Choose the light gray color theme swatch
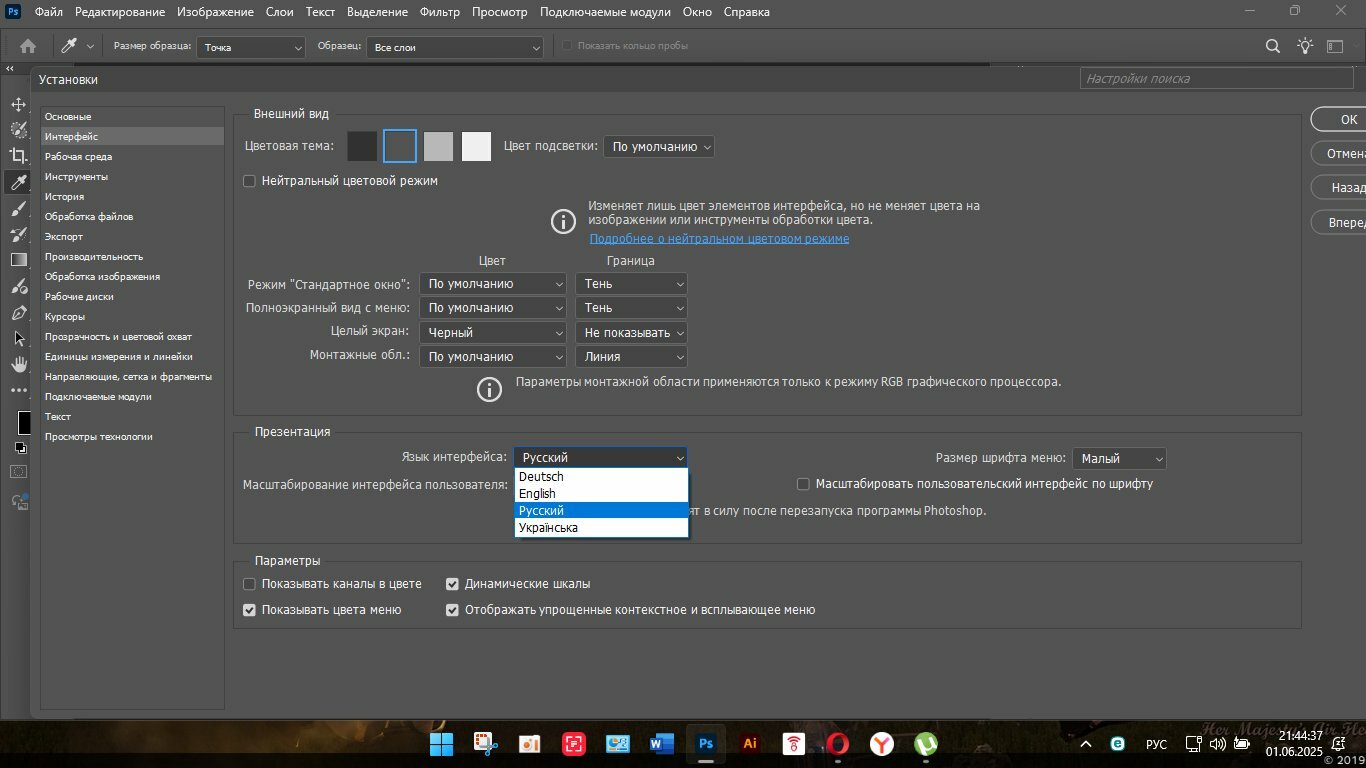Viewport: 1366px width, 768px height. [x=438, y=146]
